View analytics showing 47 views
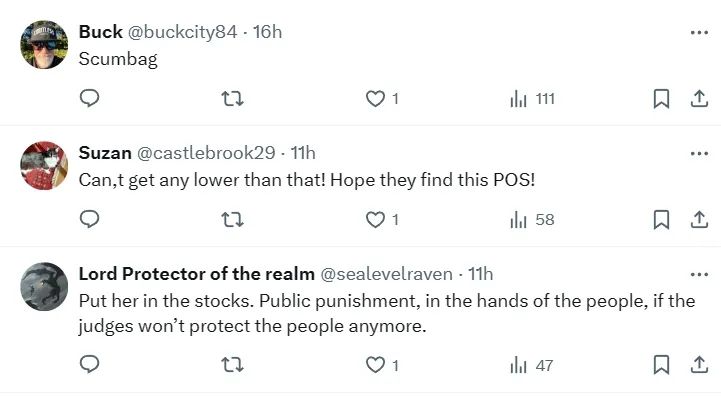The image size is (721, 396). (x=532, y=365)
